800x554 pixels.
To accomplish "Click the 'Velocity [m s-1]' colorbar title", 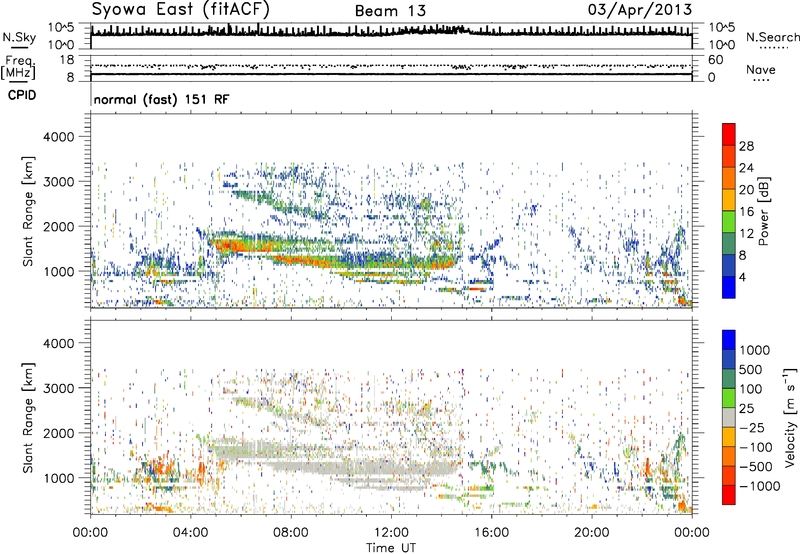I will point(790,417).
